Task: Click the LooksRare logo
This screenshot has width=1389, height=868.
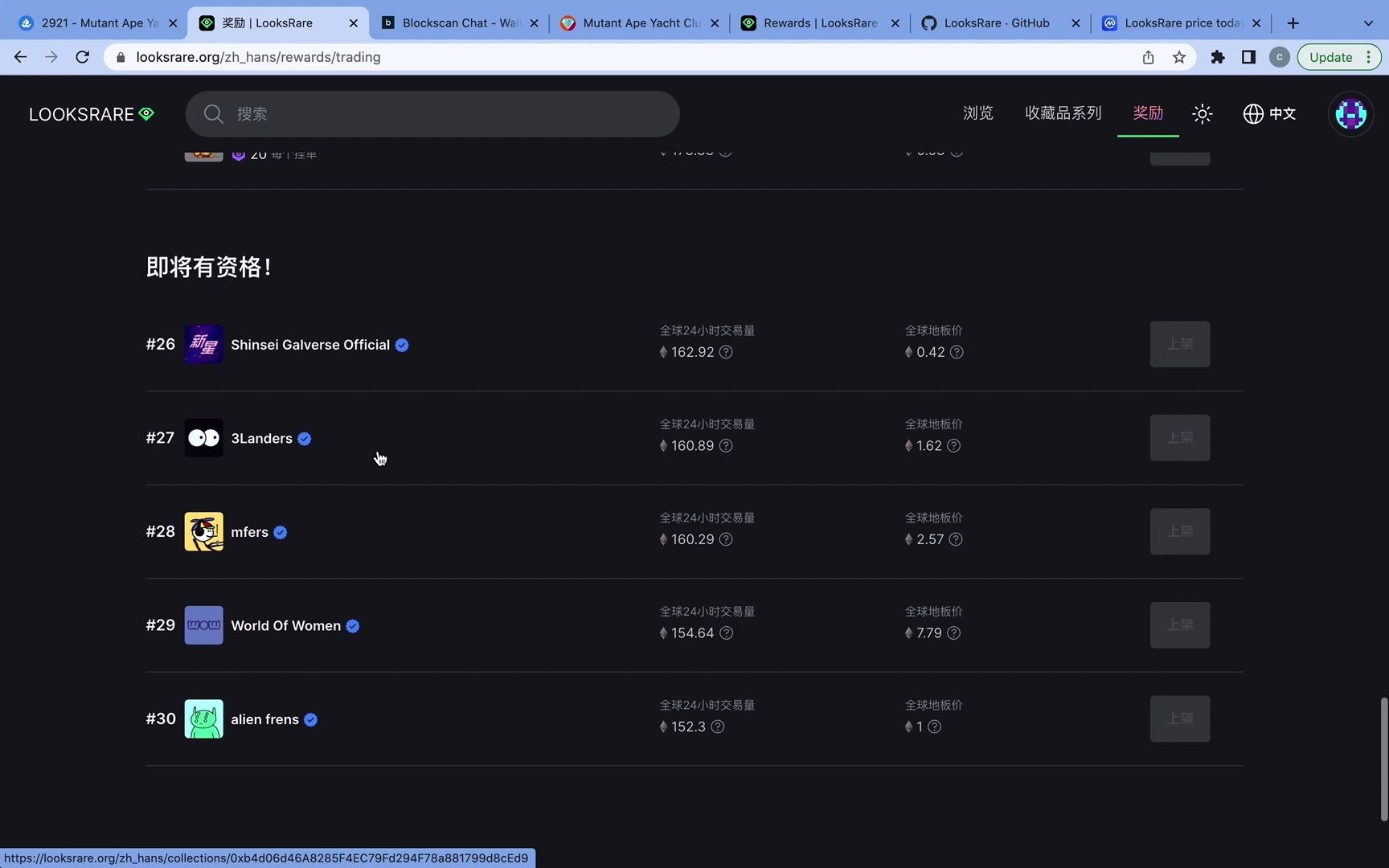Action: 91,114
